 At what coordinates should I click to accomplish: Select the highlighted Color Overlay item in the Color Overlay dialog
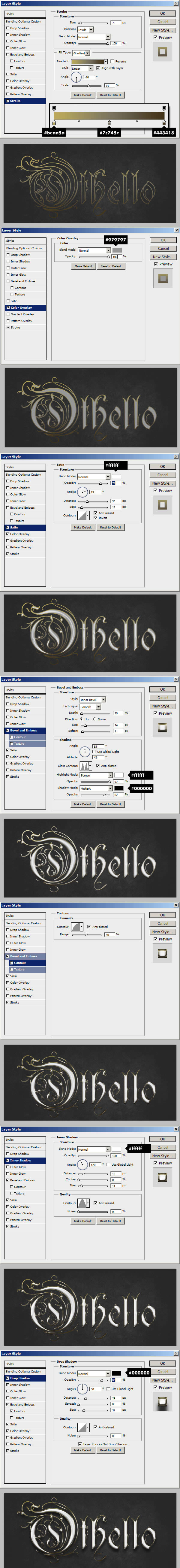[x=25, y=307]
